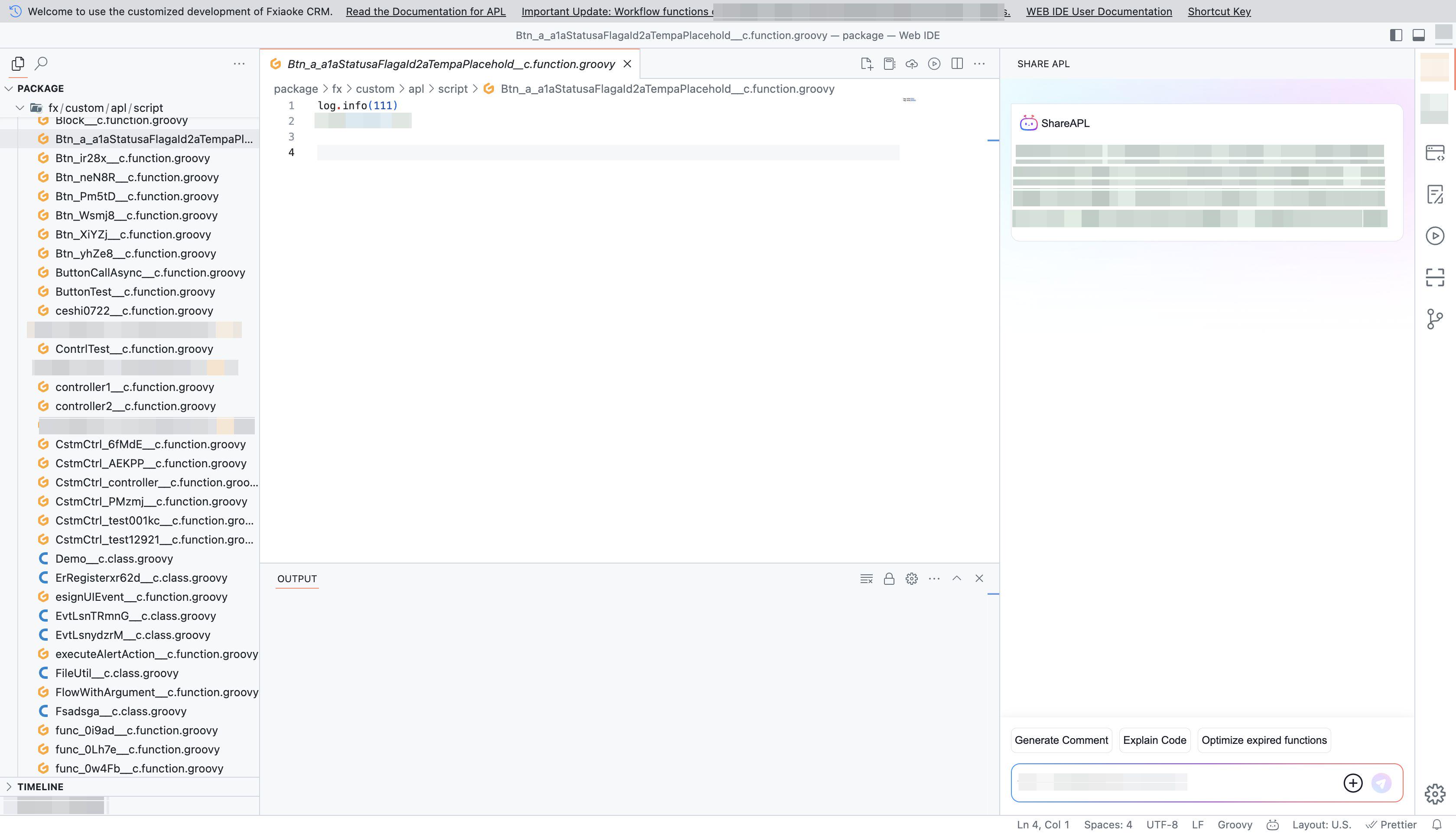Click the Explain Code button
This screenshot has height=834, width=1456.
(1154, 740)
